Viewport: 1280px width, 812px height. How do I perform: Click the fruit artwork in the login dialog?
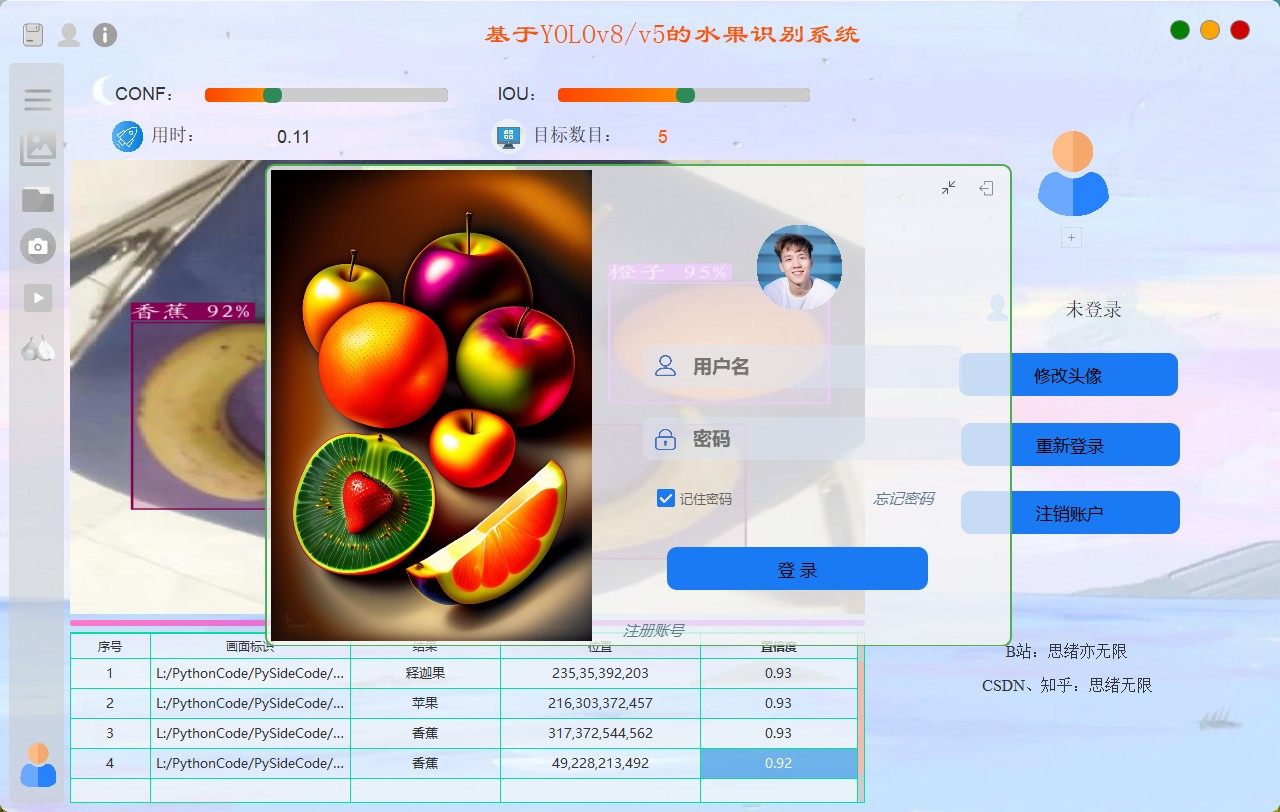(432, 405)
